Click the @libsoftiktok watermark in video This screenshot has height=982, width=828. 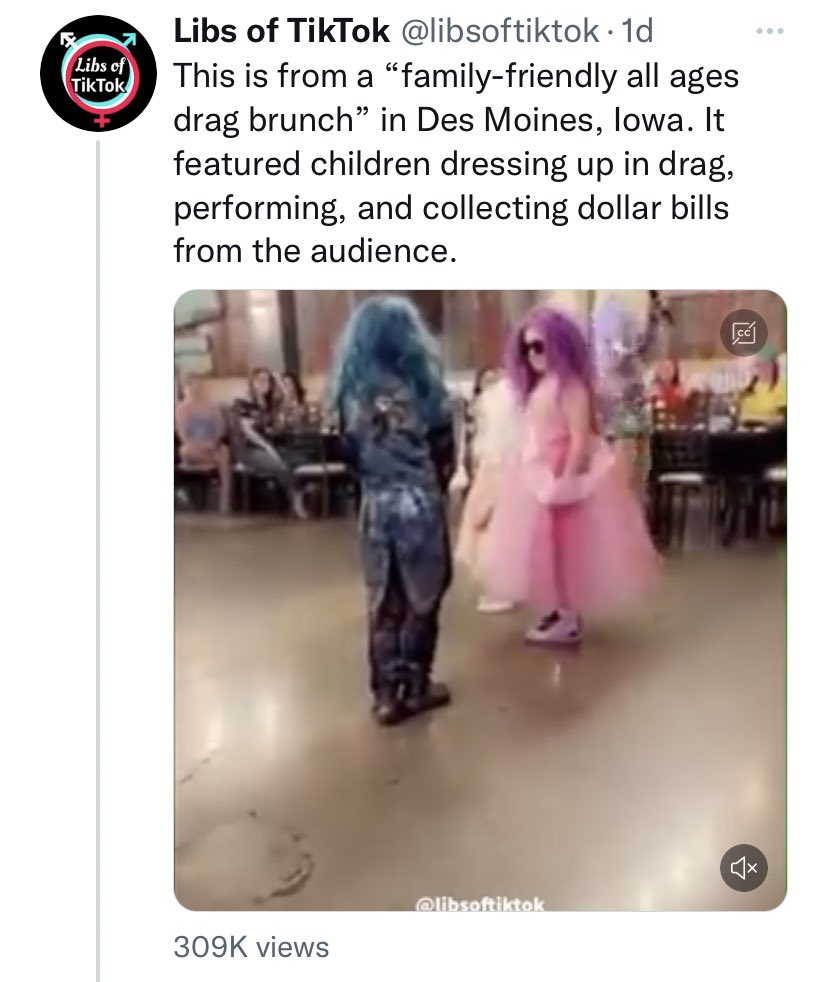pyautogui.click(x=480, y=904)
